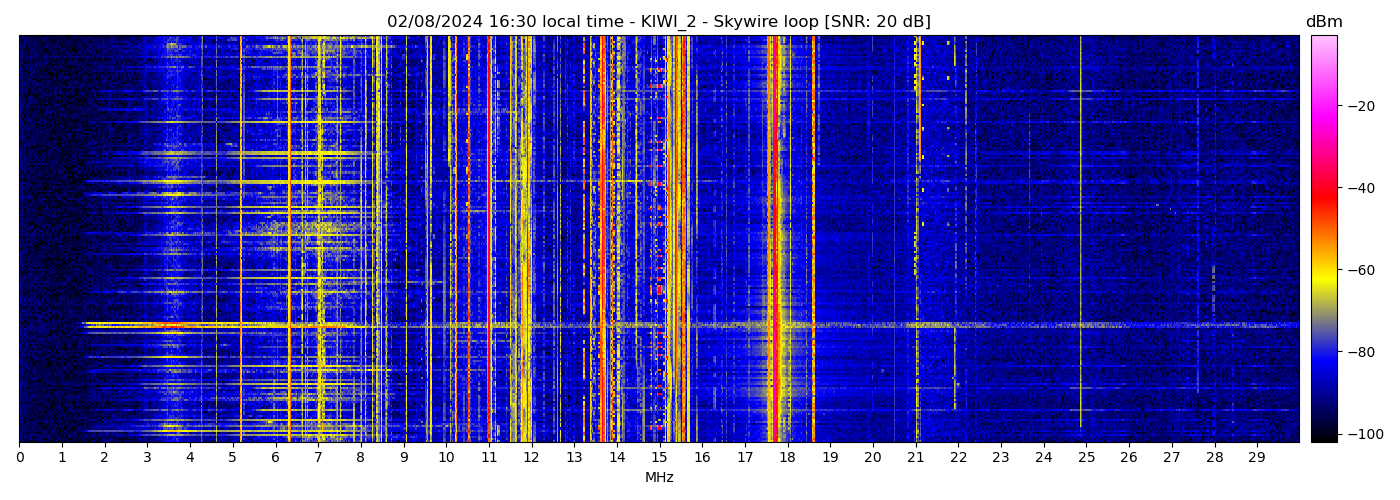Click the -80 colorbar tick label

1360,352
